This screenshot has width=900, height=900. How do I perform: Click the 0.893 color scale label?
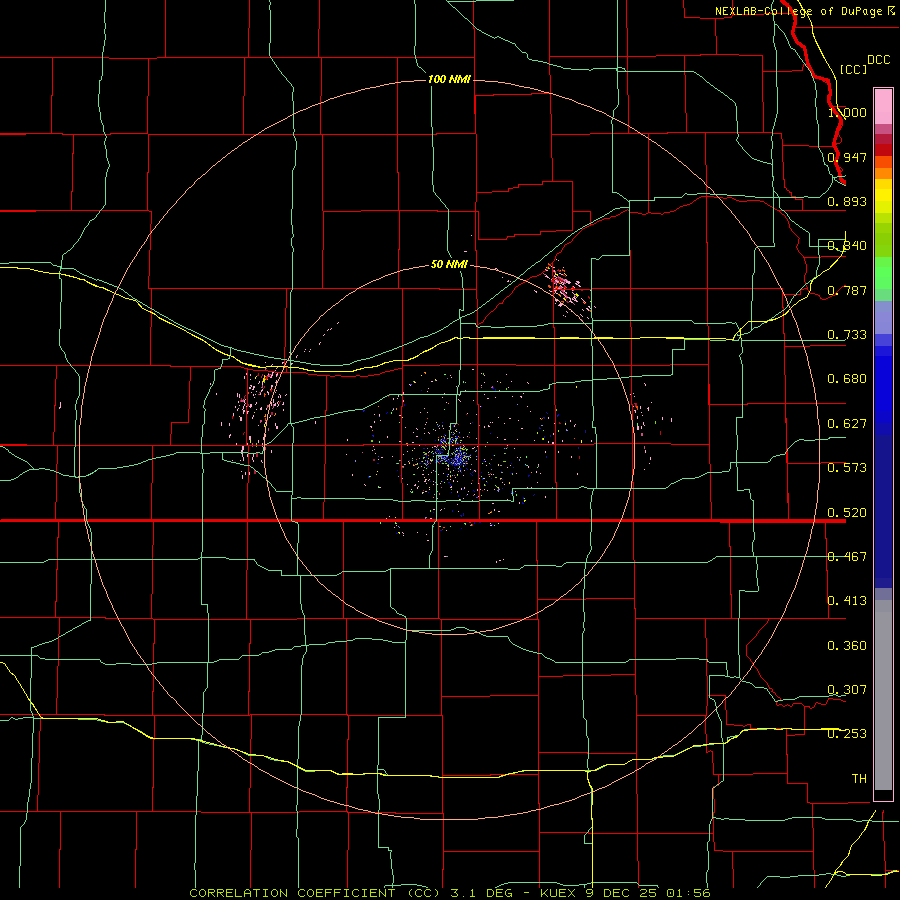pyautogui.click(x=847, y=201)
